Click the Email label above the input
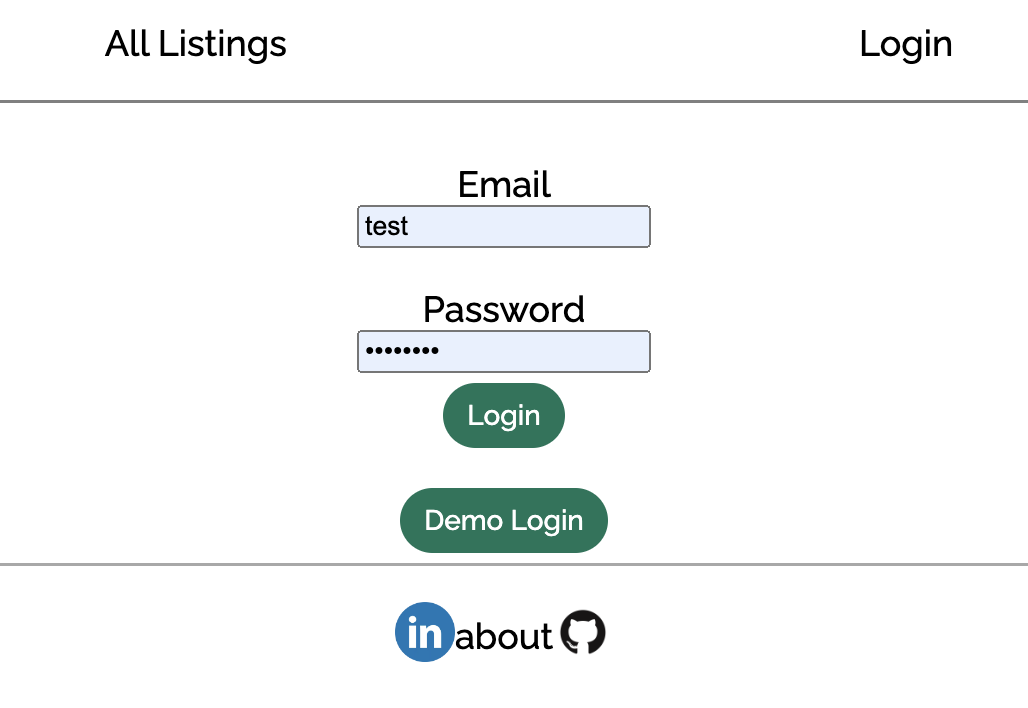1028x708 pixels. coord(503,185)
